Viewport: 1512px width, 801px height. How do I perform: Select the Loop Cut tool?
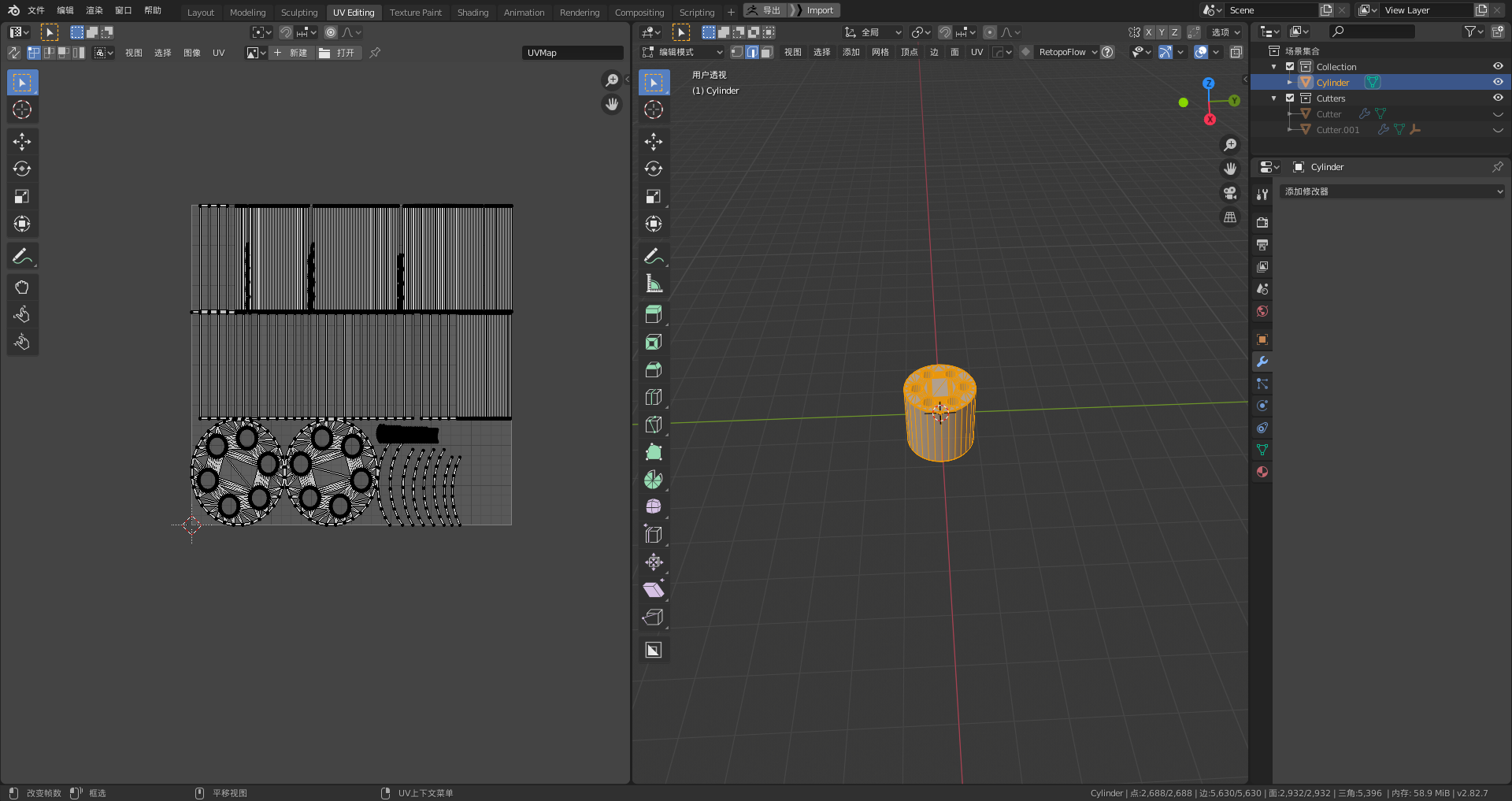tap(653, 397)
